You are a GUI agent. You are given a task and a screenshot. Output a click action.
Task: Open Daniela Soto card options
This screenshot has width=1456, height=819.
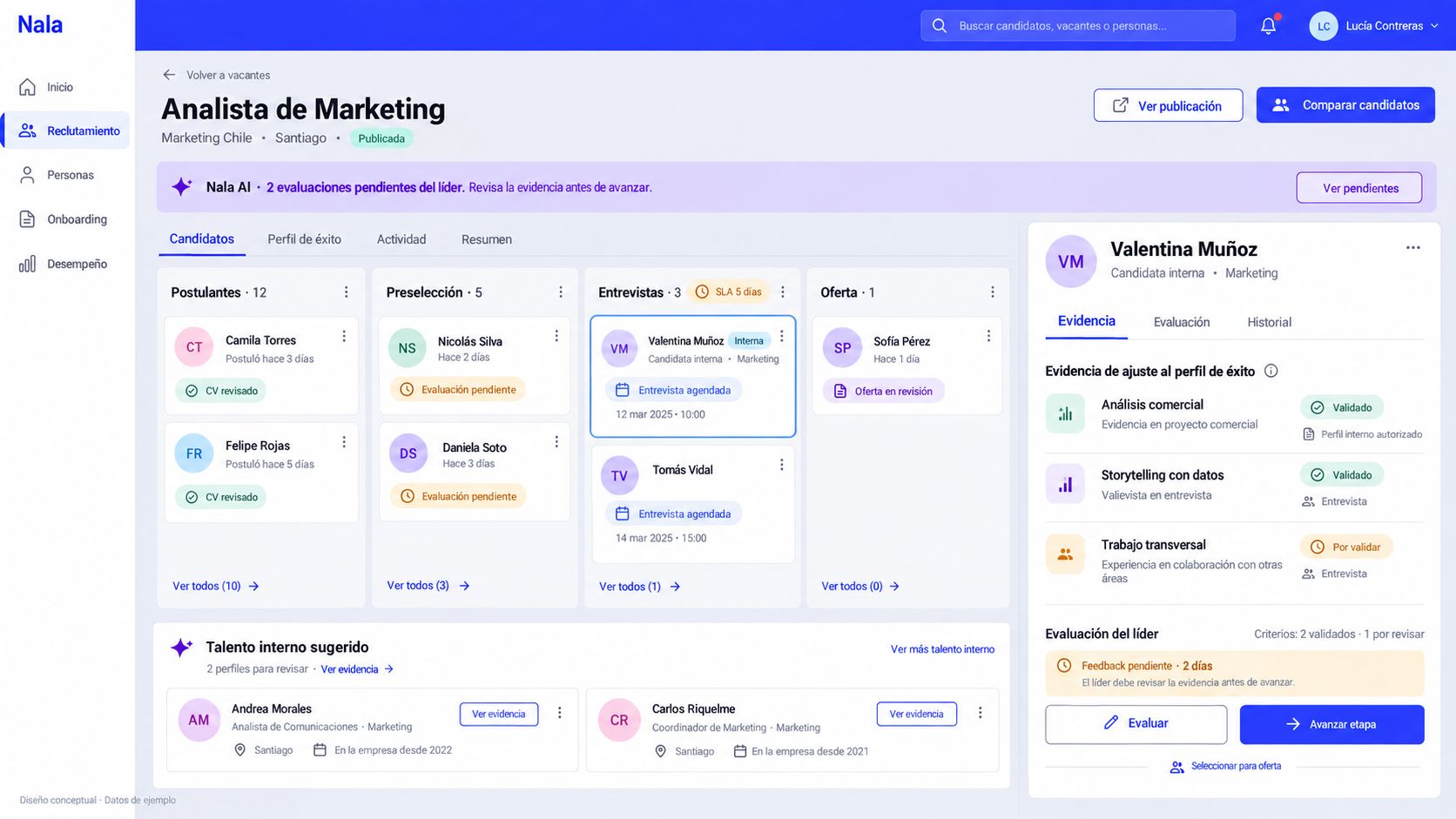(556, 442)
